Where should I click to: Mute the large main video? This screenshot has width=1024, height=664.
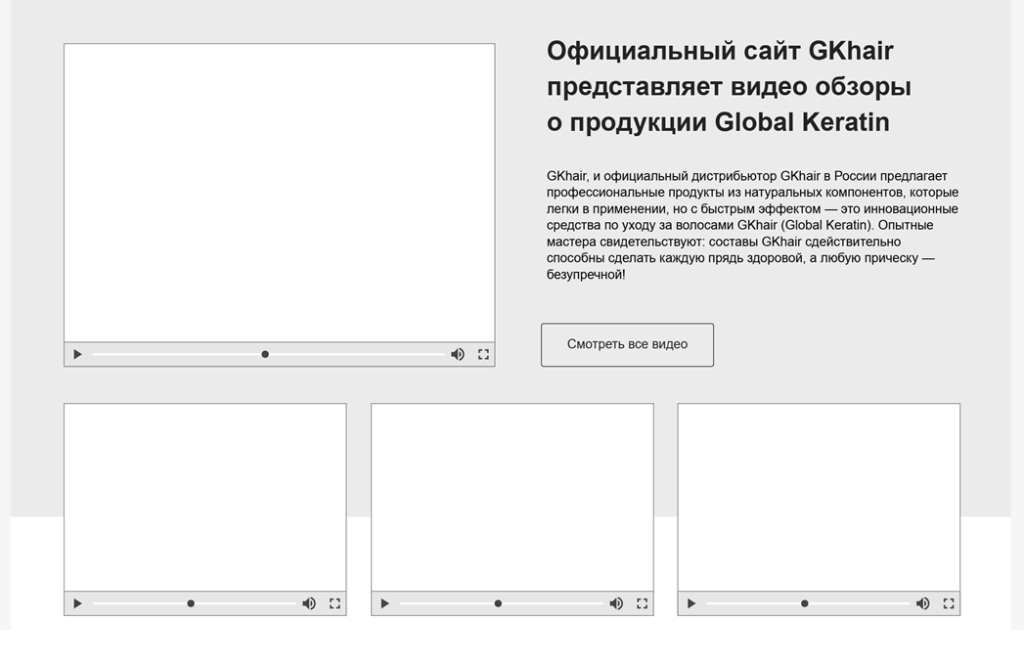457,354
